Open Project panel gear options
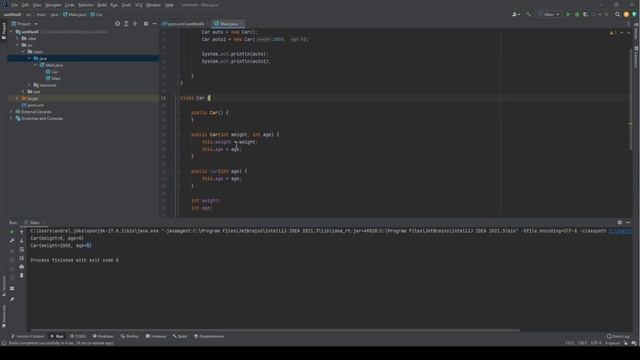 146,24
